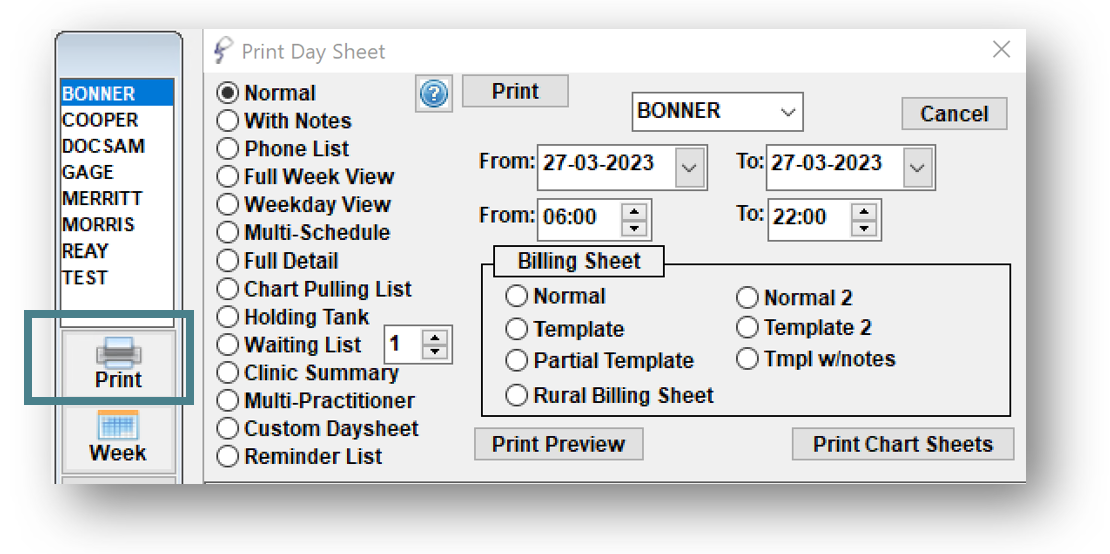Select TEST in the practitioner list
This screenshot has width=1110, height=554.
(118, 277)
